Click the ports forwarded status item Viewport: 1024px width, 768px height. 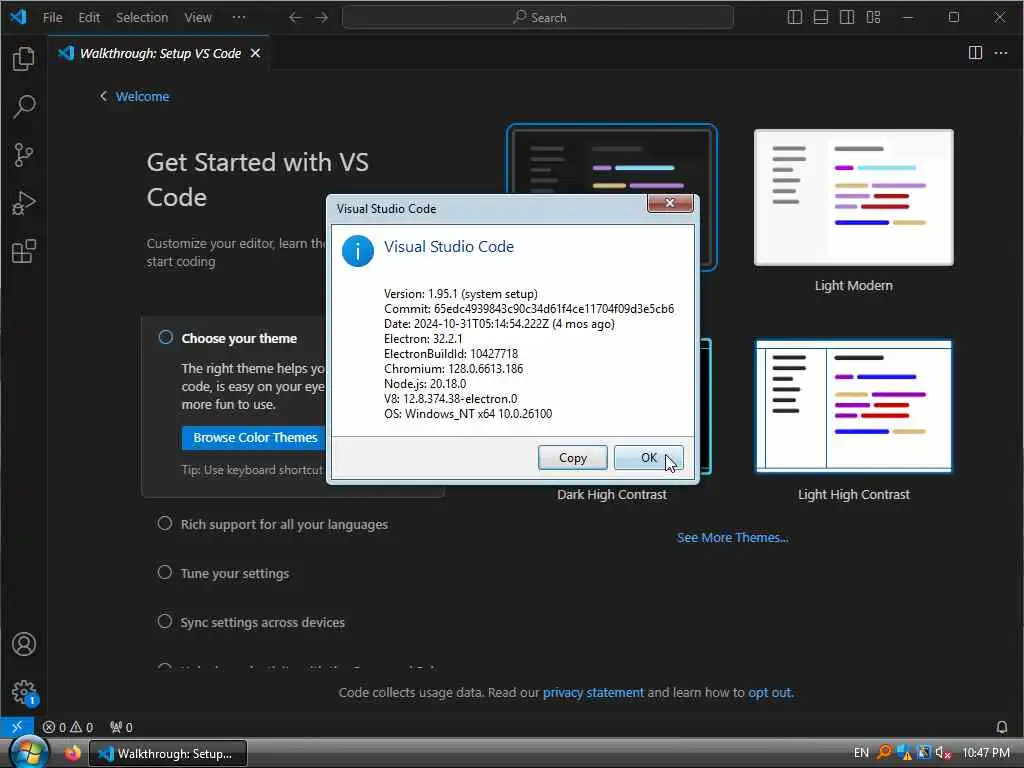coord(121,727)
